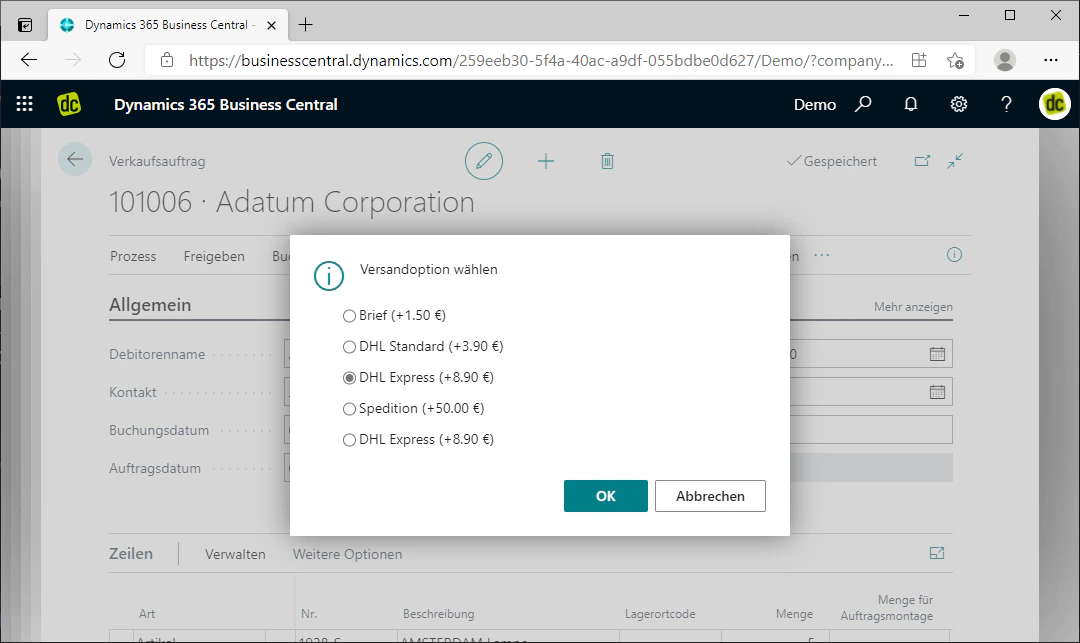Image resolution: width=1080 pixels, height=643 pixels.
Task: Open page in new window icon
Action: click(x=922, y=160)
